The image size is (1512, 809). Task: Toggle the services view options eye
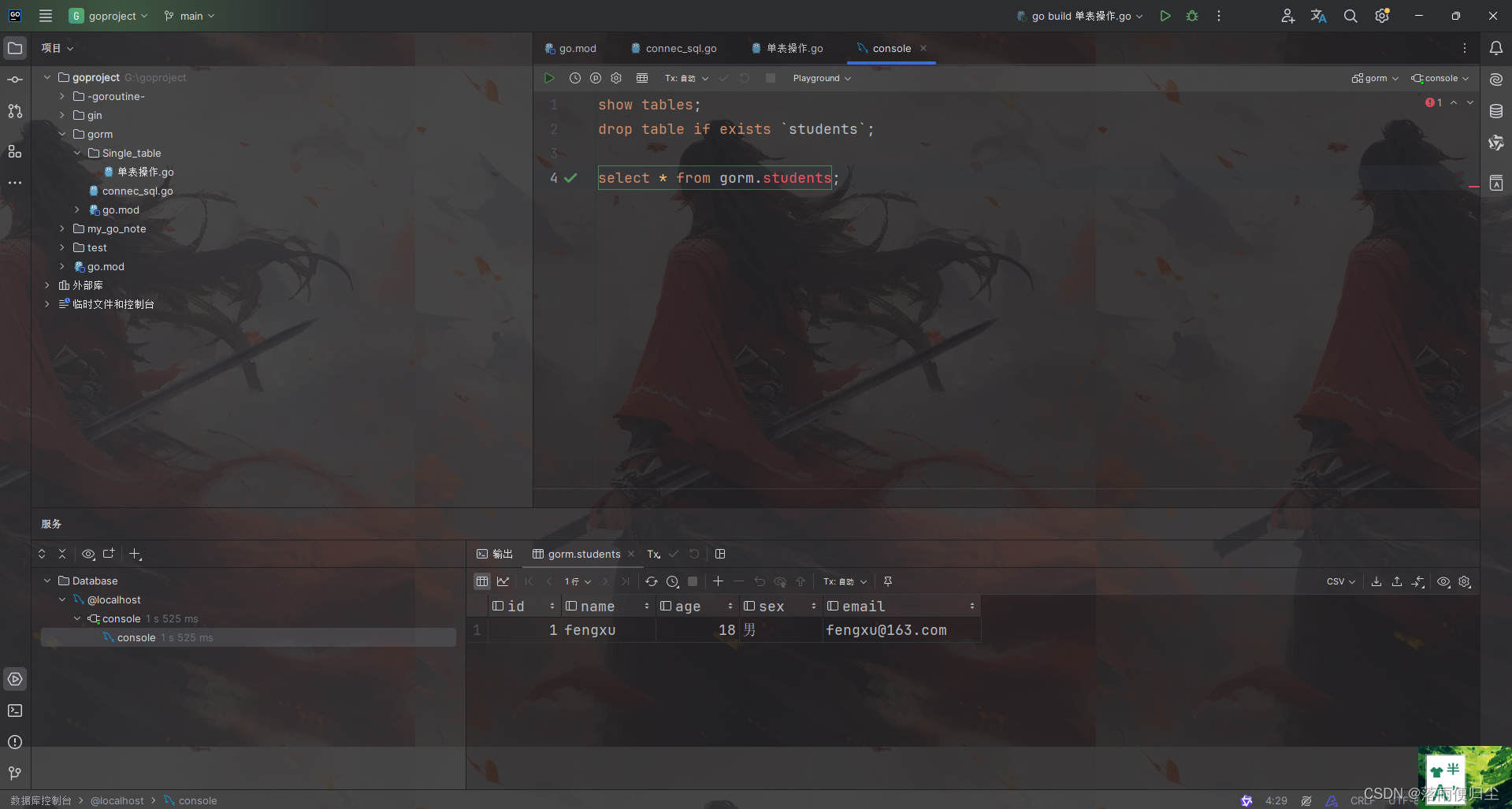88,554
